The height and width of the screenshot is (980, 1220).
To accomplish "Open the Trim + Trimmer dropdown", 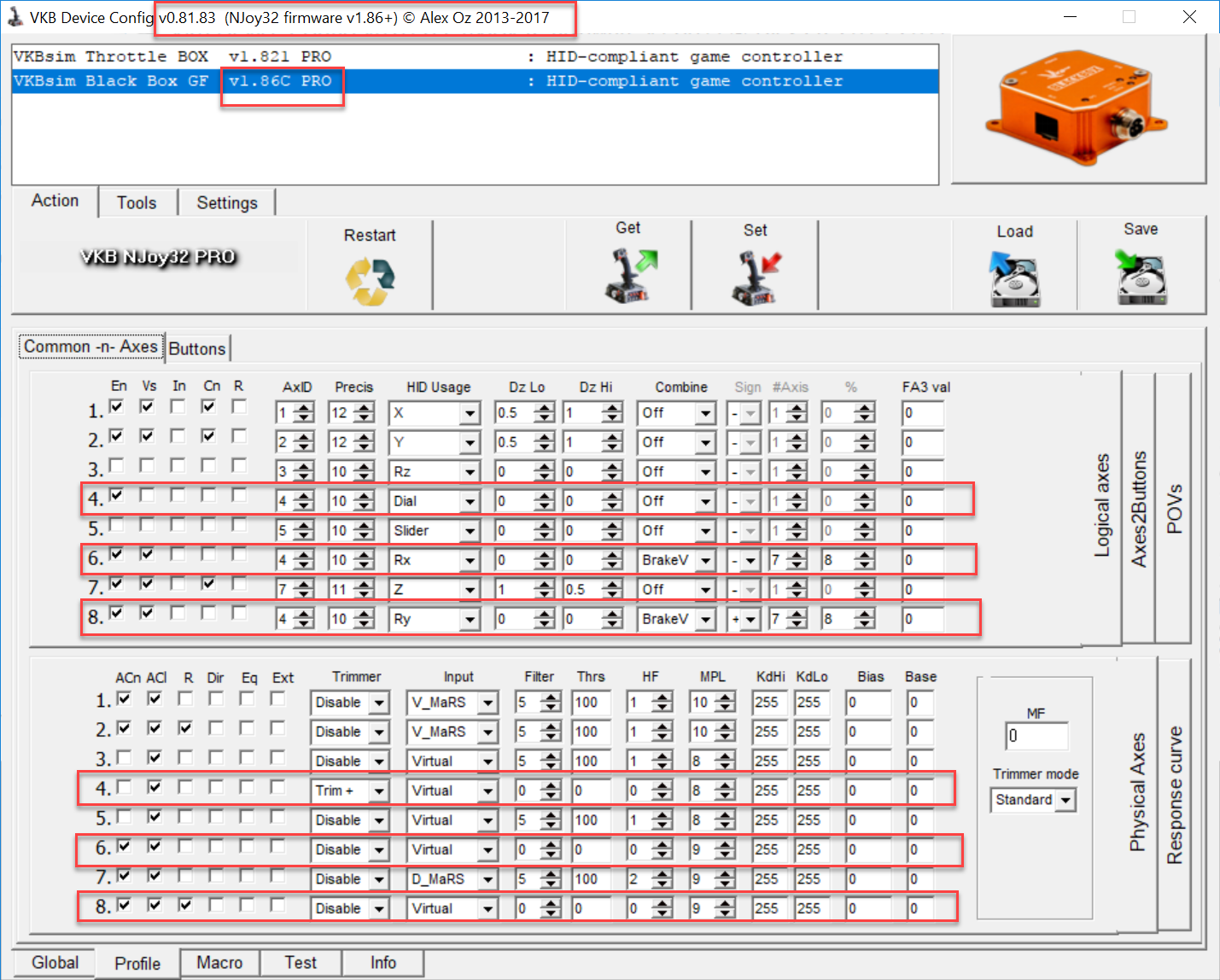I will tap(379, 791).
